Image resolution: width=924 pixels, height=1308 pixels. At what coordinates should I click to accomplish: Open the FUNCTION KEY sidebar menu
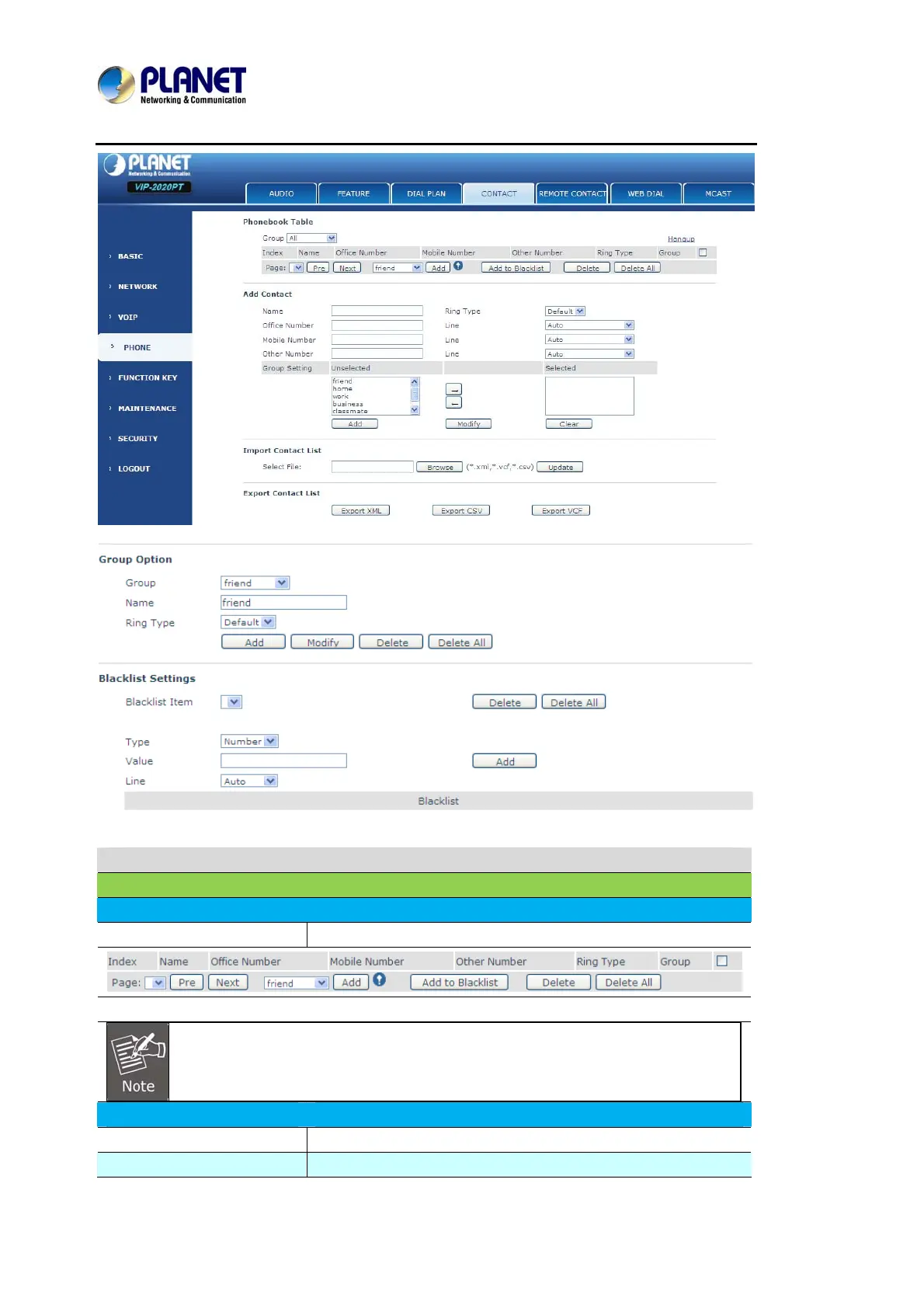pyautogui.click(x=148, y=377)
